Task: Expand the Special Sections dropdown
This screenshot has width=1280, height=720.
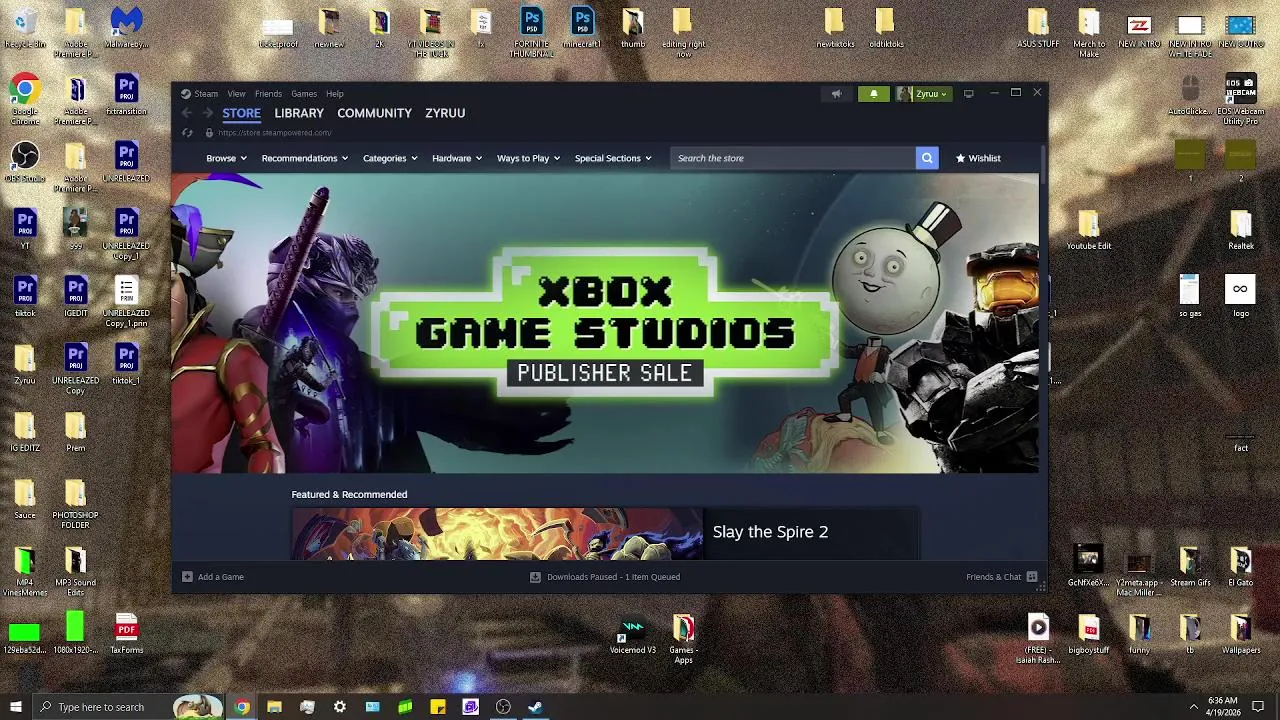Action: pyautogui.click(x=612, y=158)
